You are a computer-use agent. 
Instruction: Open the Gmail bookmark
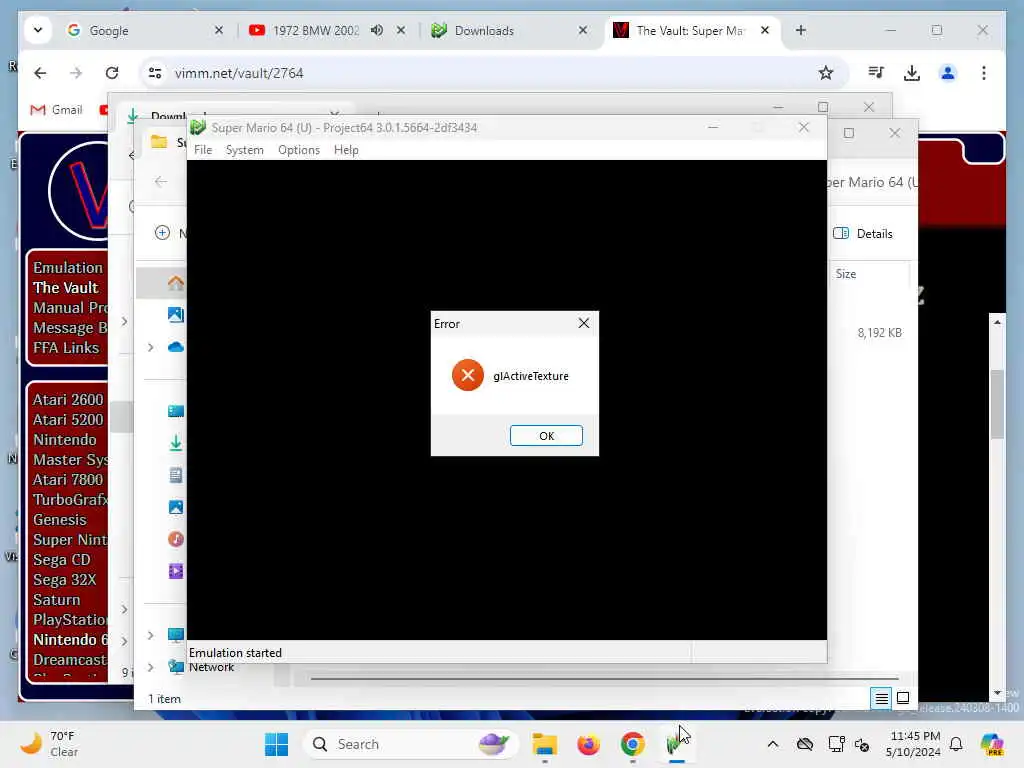pos(57,110)
